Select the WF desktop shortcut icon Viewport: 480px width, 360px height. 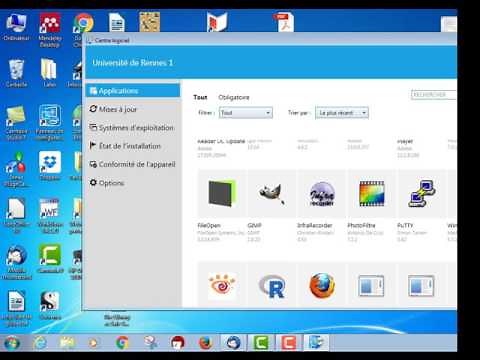(x=50, y=216)
